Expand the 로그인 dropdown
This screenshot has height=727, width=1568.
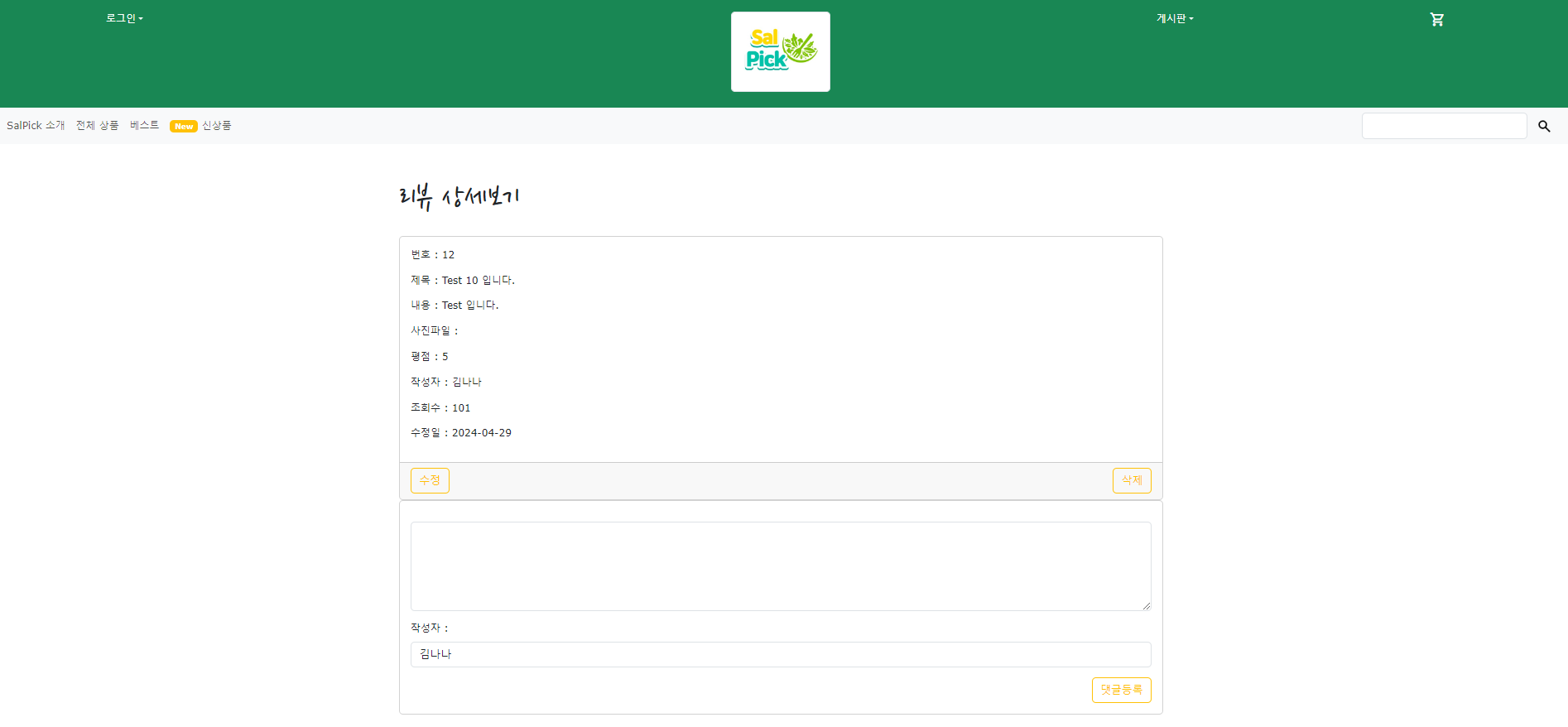coord(124,18)
